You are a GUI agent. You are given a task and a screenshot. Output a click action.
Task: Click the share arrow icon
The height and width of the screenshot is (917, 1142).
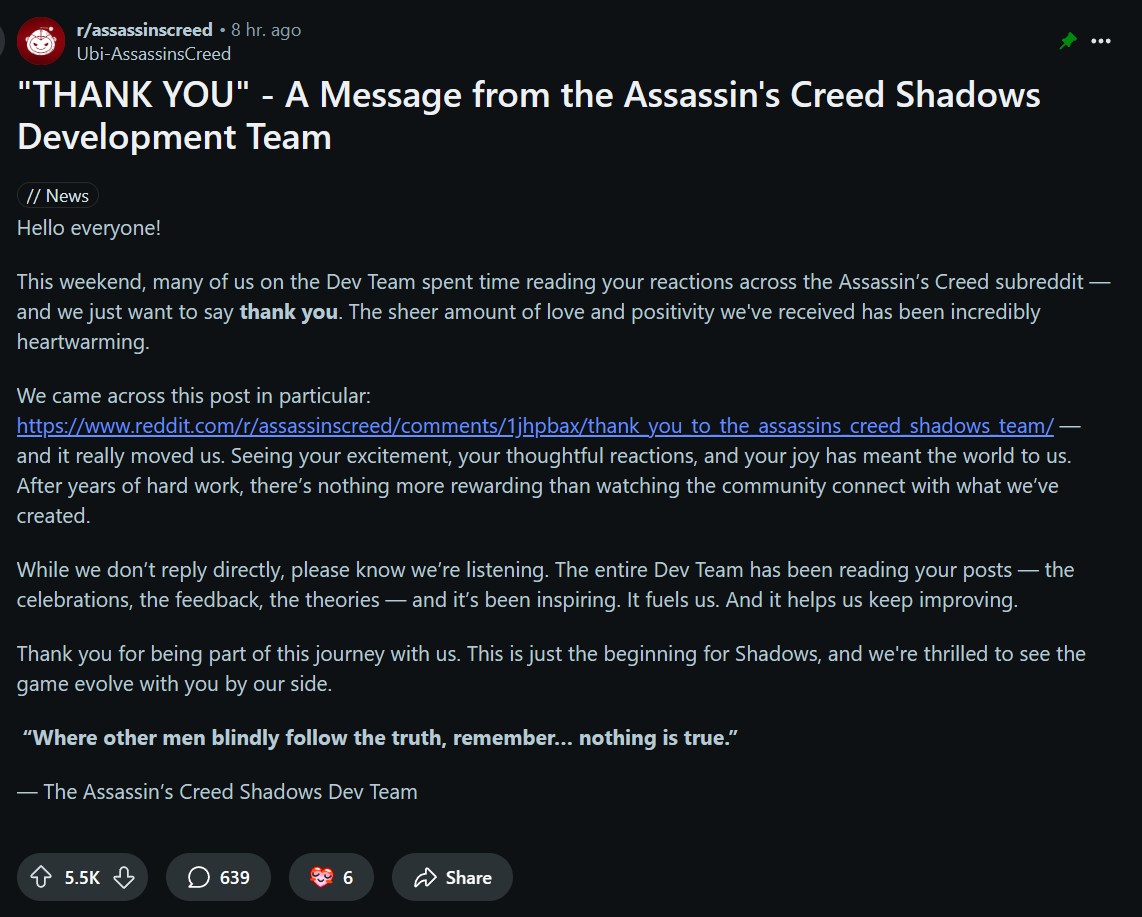[x=425, y=877]
